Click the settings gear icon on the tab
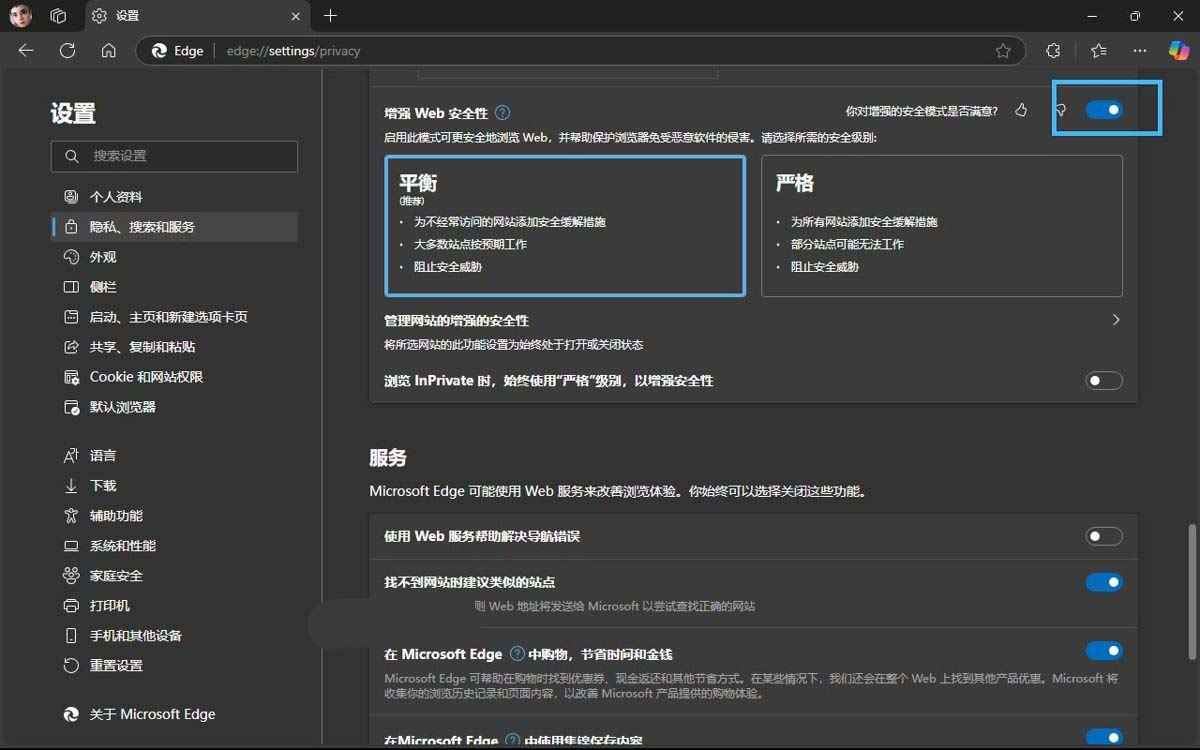Viewport: 1200px width, 750px height. pyautogui.click(x=99, y=16)
